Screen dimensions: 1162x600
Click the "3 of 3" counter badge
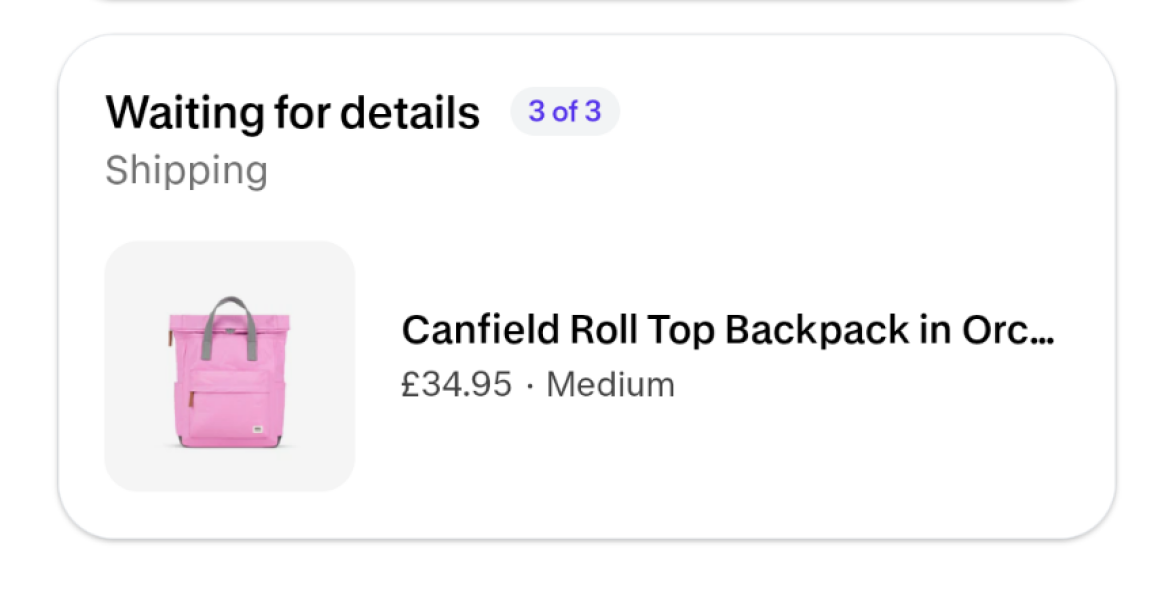tap(565, 112)
